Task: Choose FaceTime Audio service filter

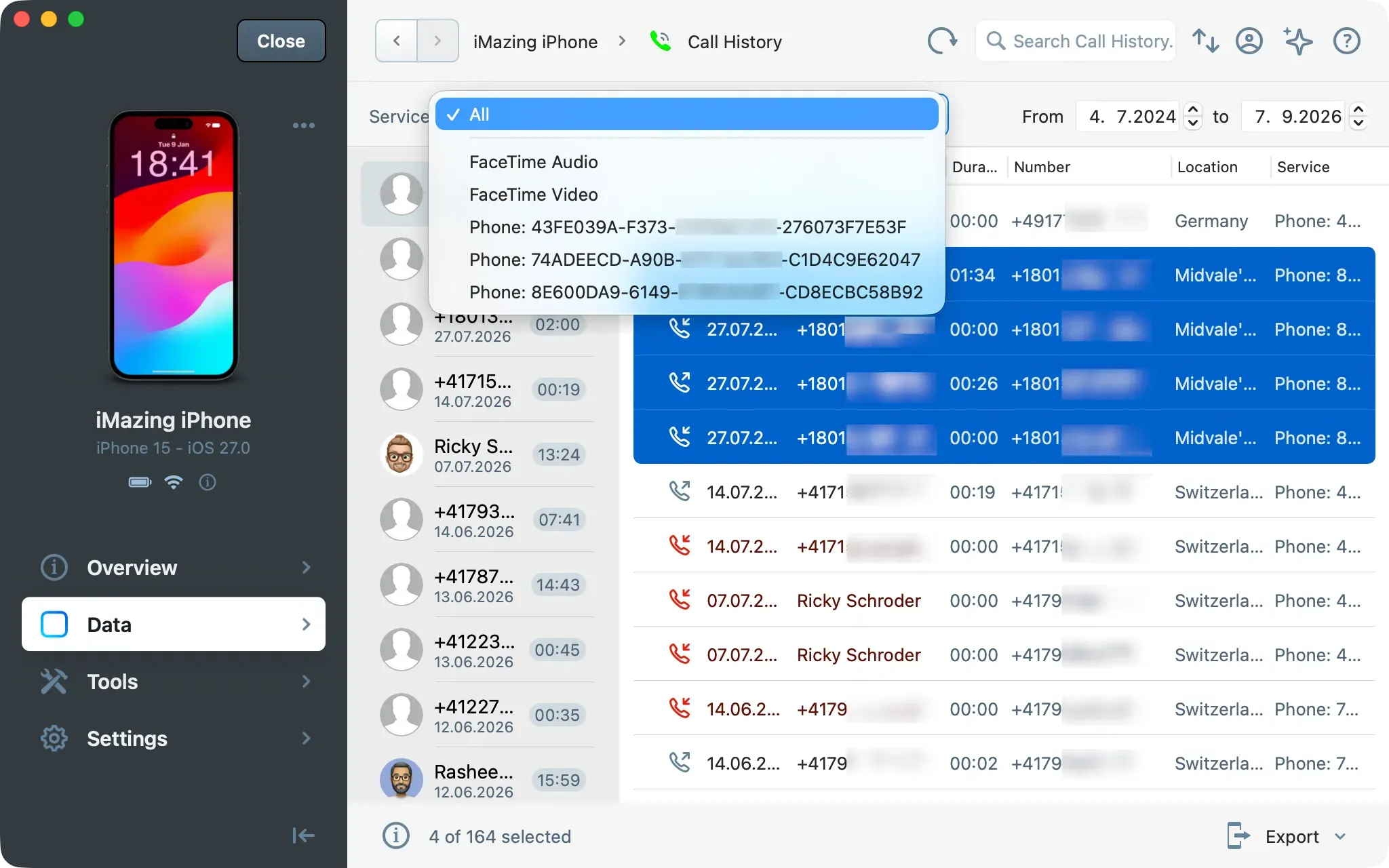Action: 687,162
